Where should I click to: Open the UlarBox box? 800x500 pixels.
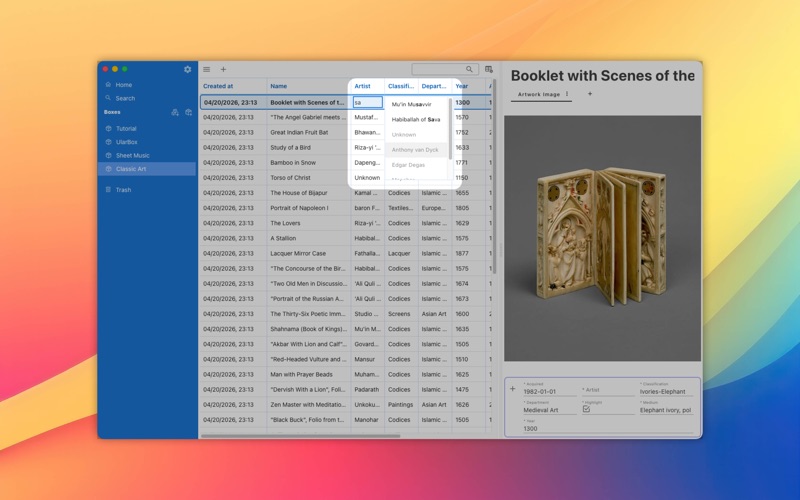[x=147, y=142]
